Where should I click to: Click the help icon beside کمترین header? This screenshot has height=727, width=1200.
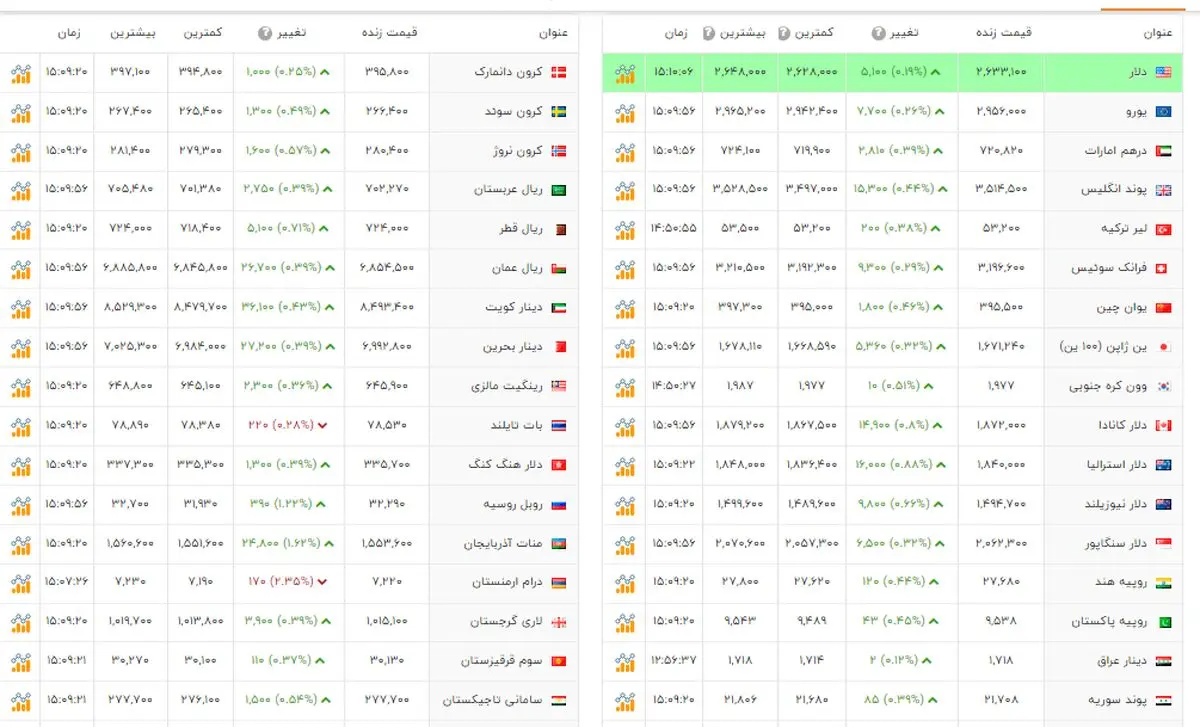(783, 33)
